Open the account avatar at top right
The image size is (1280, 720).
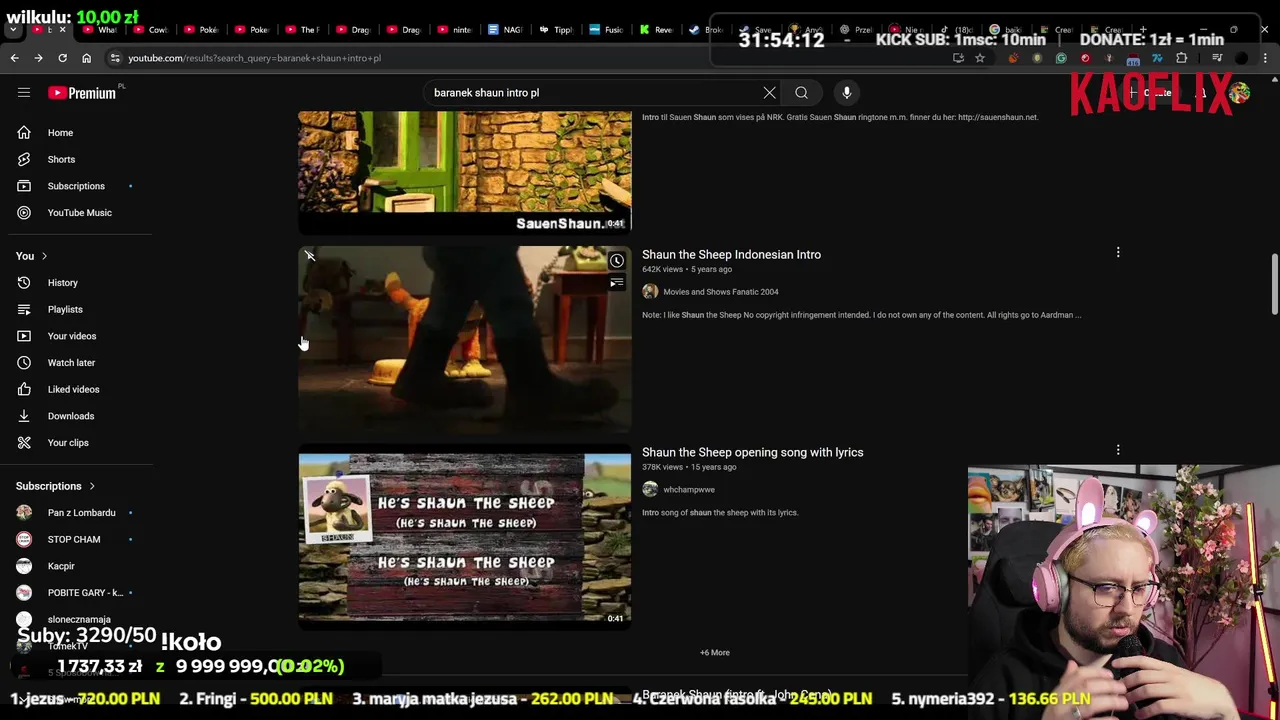(x=1240, y=93)
